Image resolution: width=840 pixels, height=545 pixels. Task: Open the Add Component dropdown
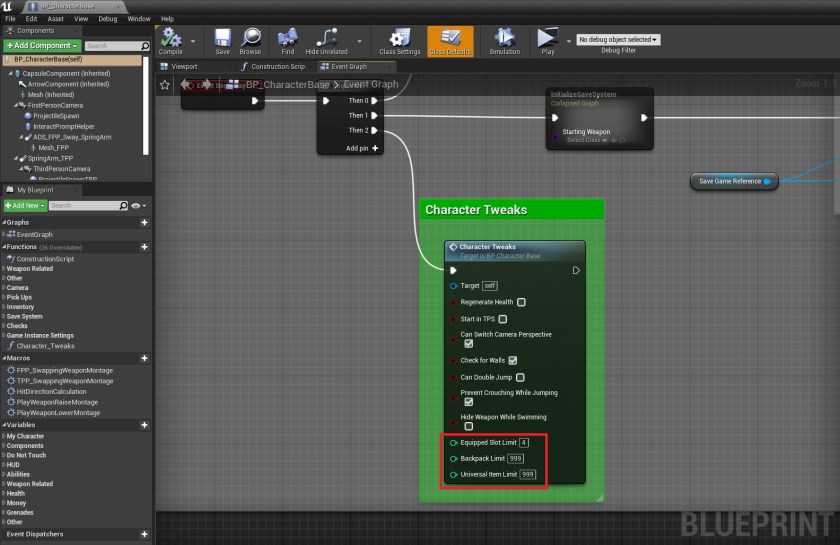[42, 46]
